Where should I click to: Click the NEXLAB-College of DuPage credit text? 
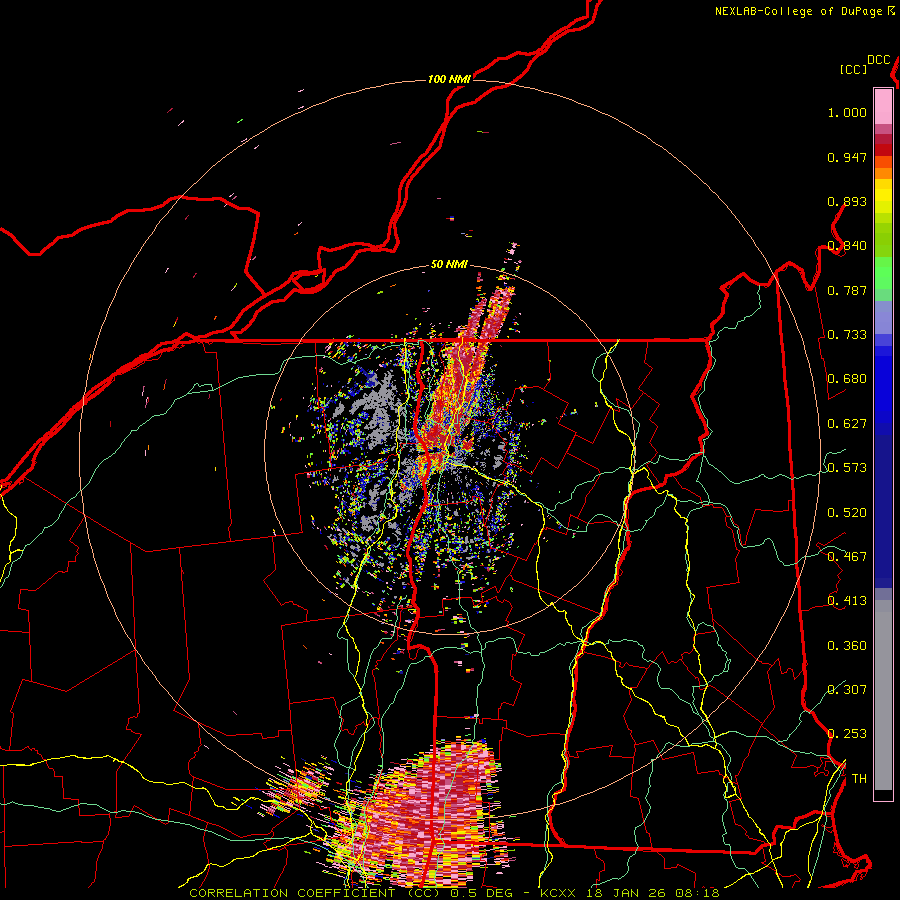[798, 11]
